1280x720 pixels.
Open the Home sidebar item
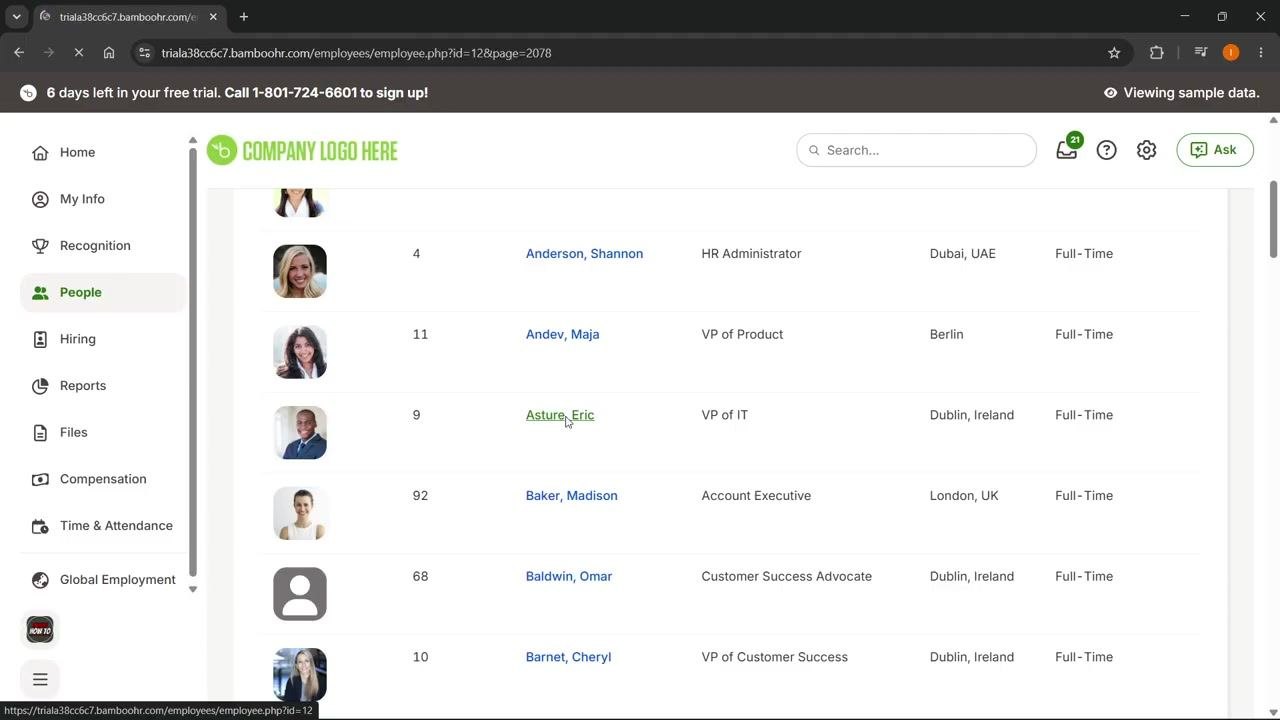coord(77,153)
